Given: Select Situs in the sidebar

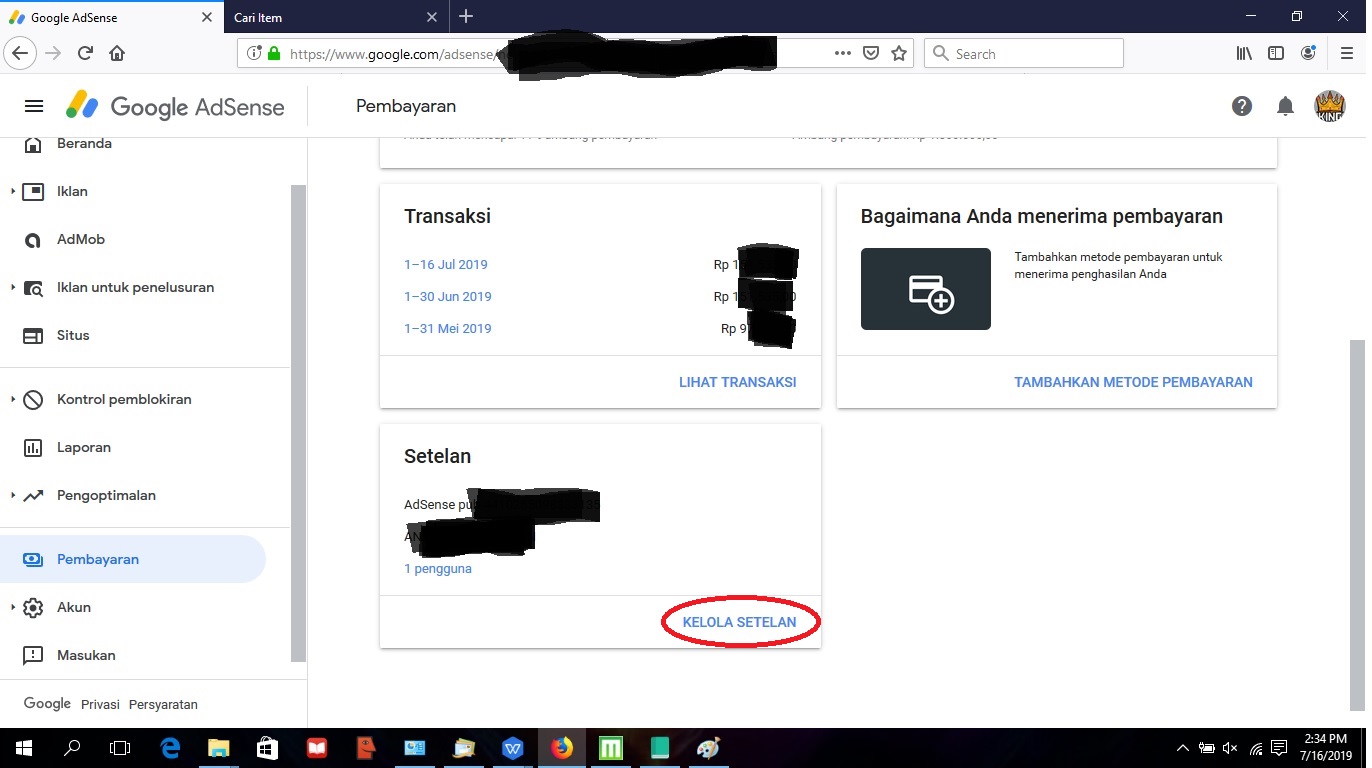Looking at the screenshot, I should (72, 335).
